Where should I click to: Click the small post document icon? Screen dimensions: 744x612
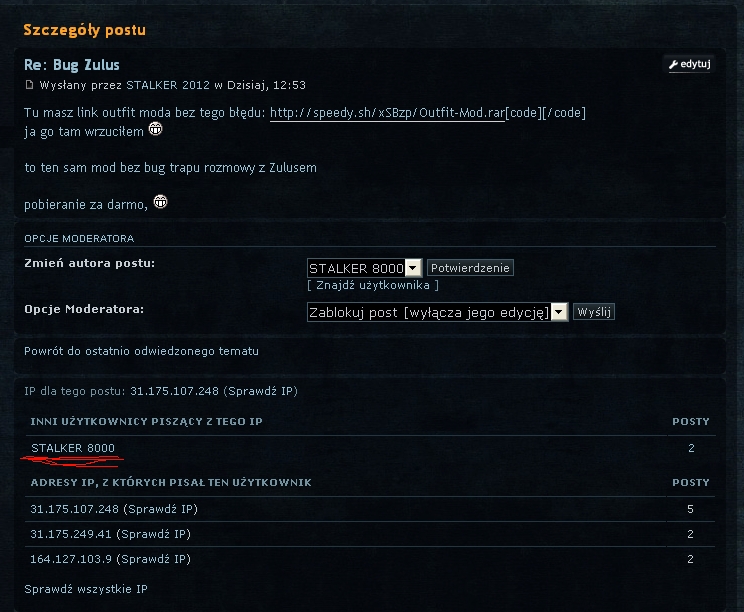tap(29, 85)
